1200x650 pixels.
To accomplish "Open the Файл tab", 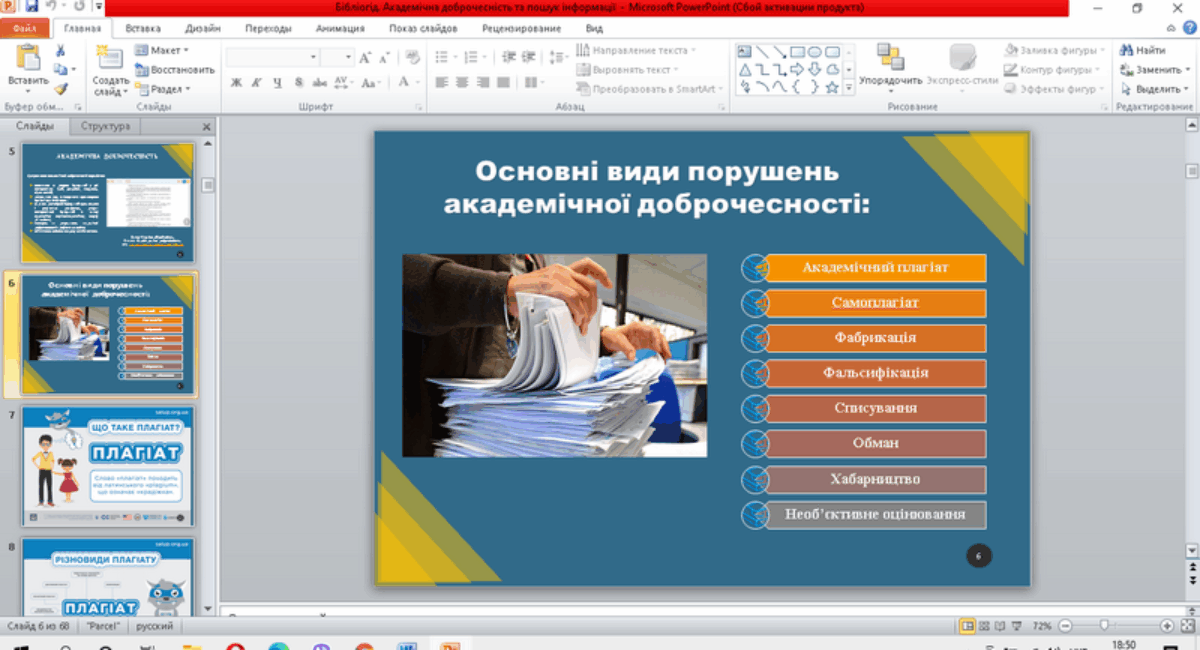I will pyautogui.click(x=24, y=29).
